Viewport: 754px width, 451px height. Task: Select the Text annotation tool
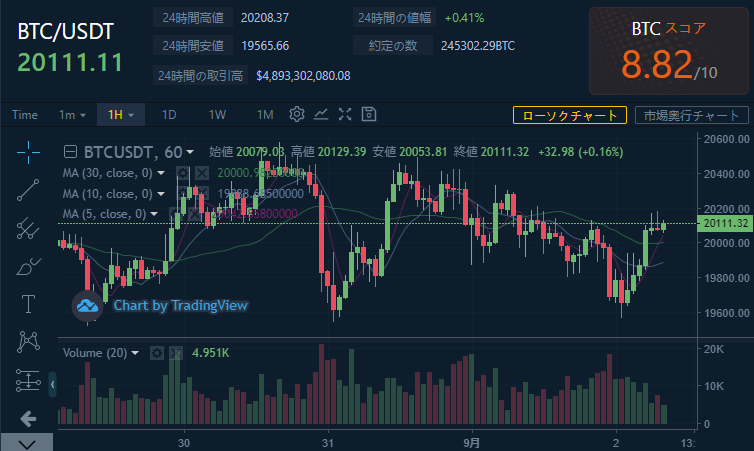pyautogui.click(x=28, y=304)
